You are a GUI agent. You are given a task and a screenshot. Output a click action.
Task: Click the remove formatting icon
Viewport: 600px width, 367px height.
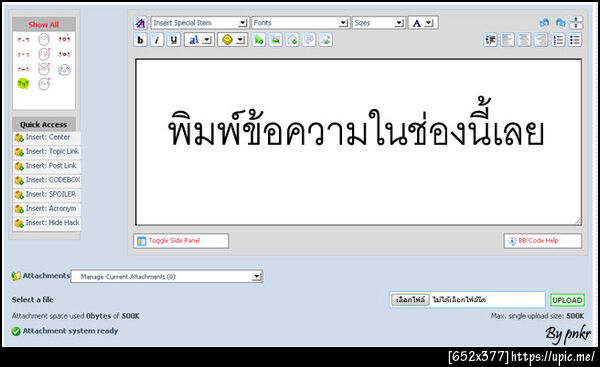coord(140,23)
